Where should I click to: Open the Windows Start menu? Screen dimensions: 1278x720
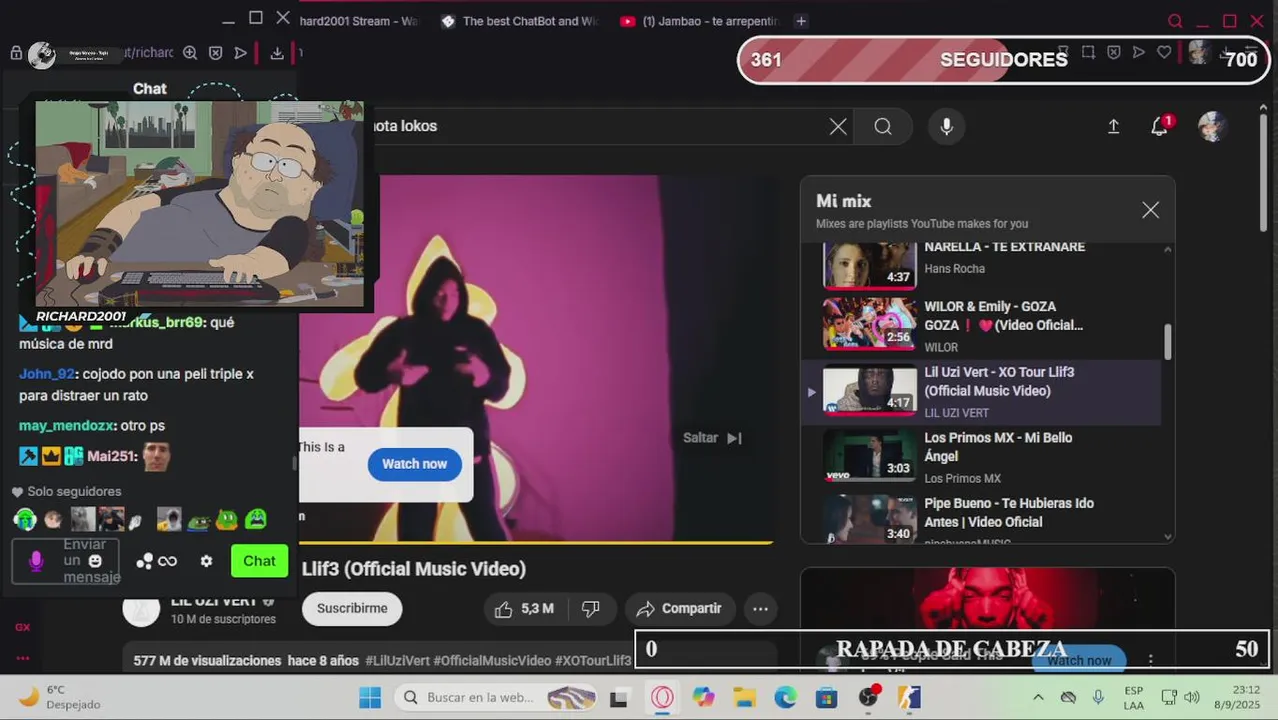tap(370, 698)
